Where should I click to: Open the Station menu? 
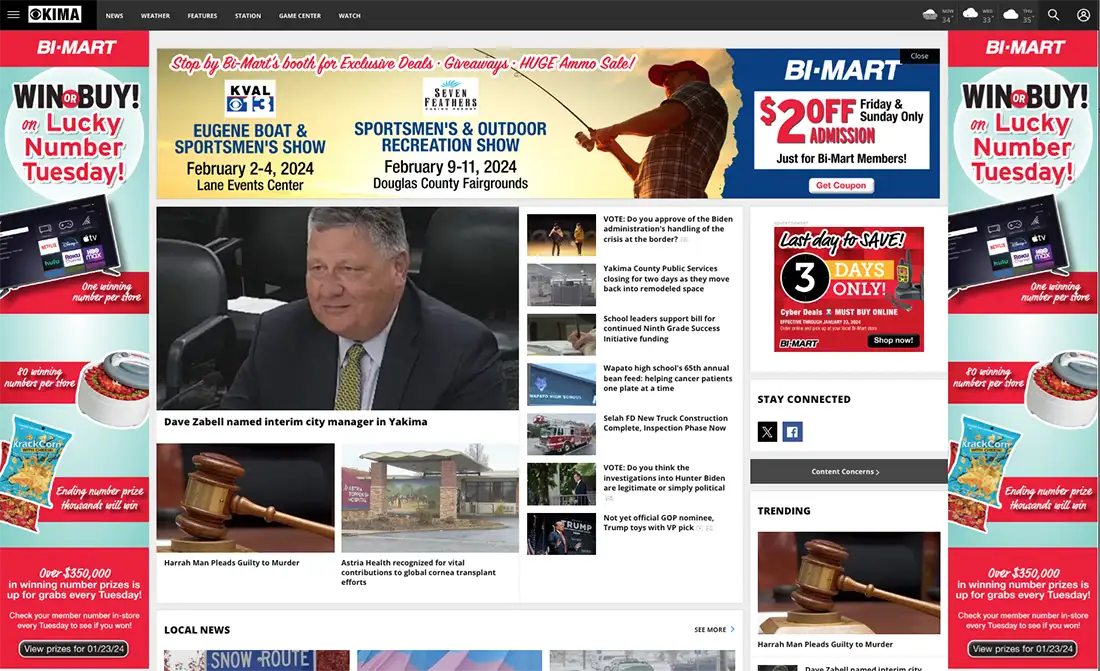(248, 15)
